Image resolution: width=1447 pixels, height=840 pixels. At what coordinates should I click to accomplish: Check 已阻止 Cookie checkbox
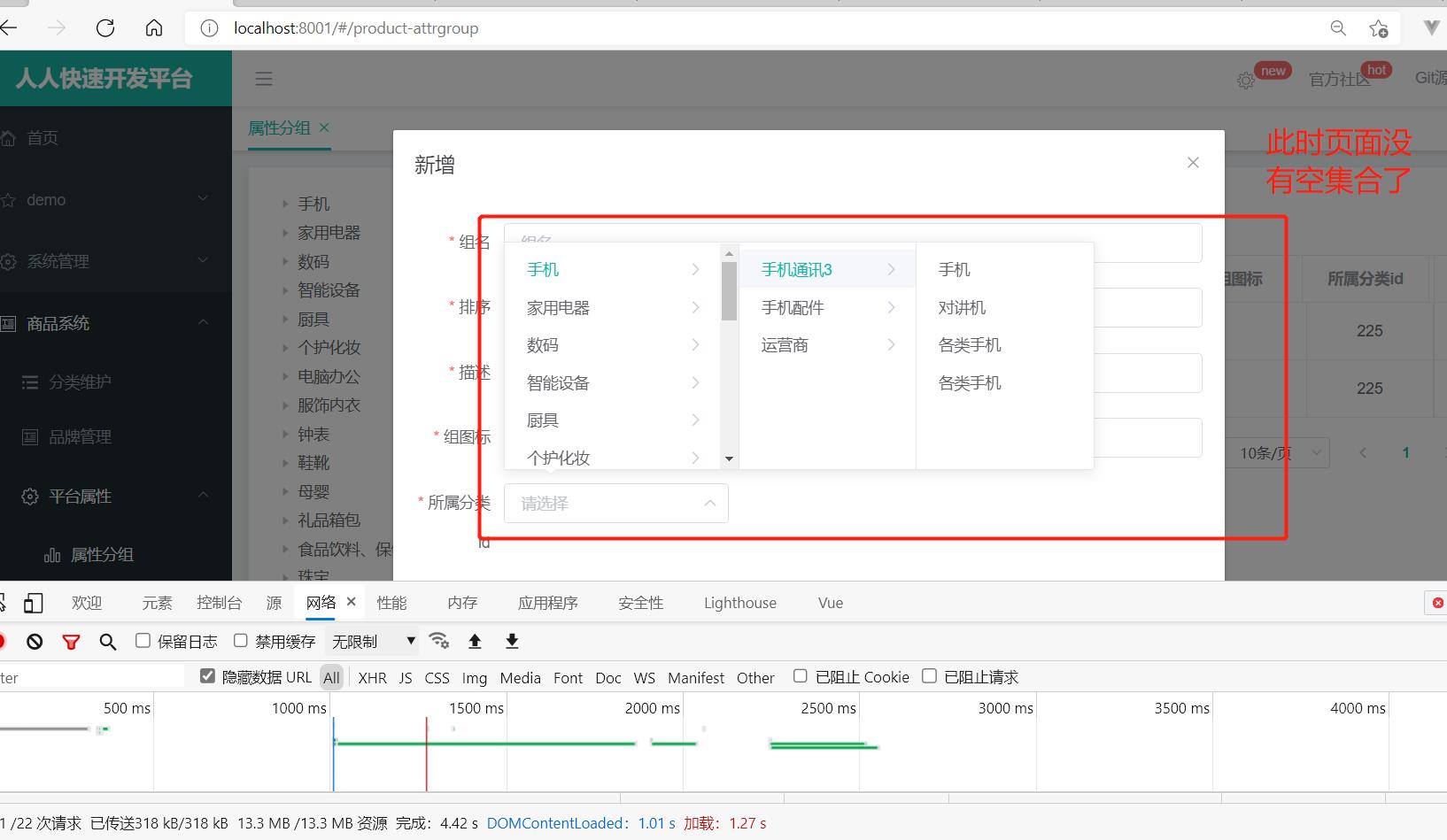801,675
